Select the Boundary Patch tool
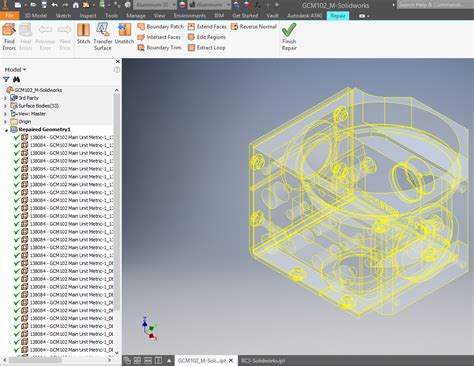474x366 pixels. [x=160, y=26]
